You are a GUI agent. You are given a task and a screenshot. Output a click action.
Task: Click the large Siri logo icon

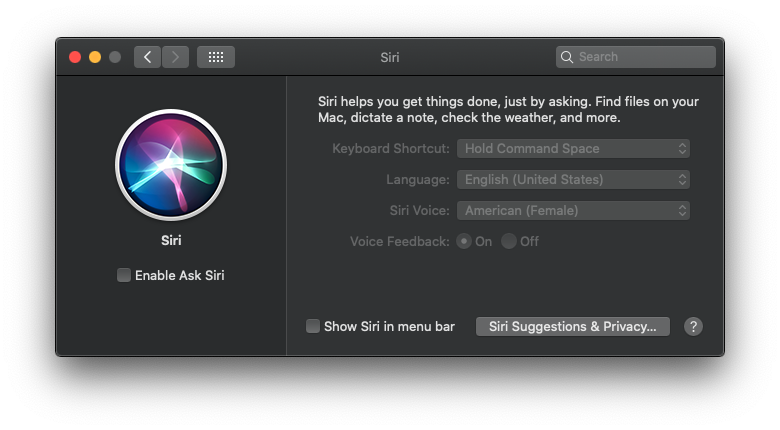pyautogui.click(x=171, y=165)
